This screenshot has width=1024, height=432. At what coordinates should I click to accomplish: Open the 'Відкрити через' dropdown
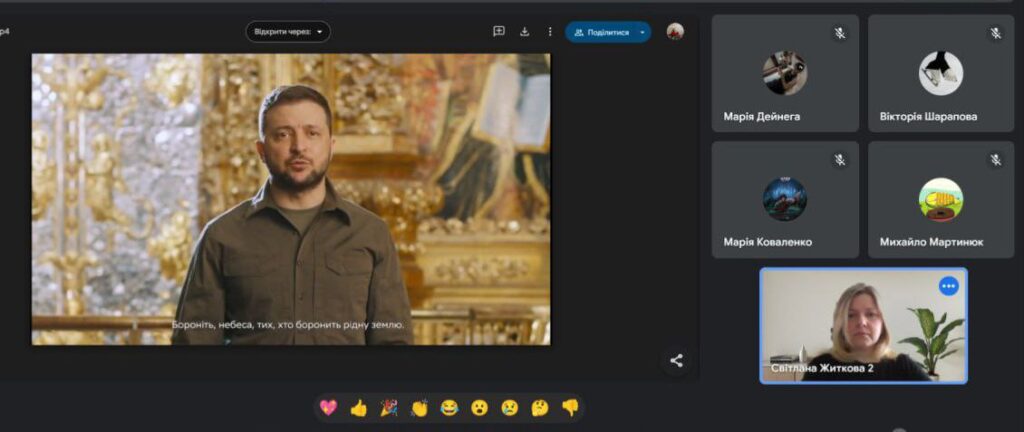coord(288,31)
